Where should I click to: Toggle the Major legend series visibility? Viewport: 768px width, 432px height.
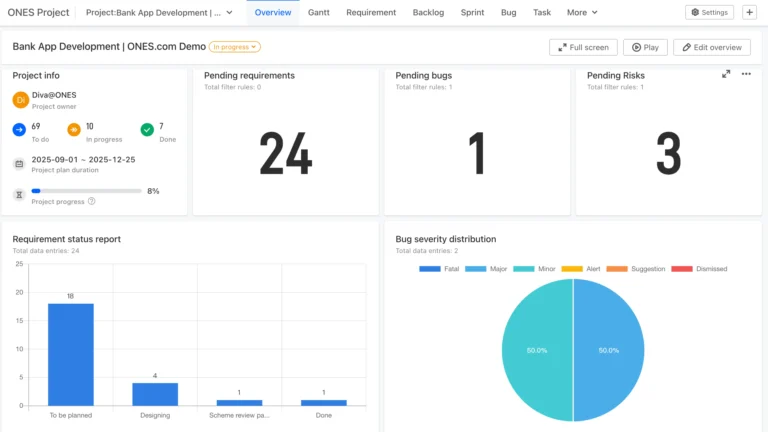click(487, 269)
